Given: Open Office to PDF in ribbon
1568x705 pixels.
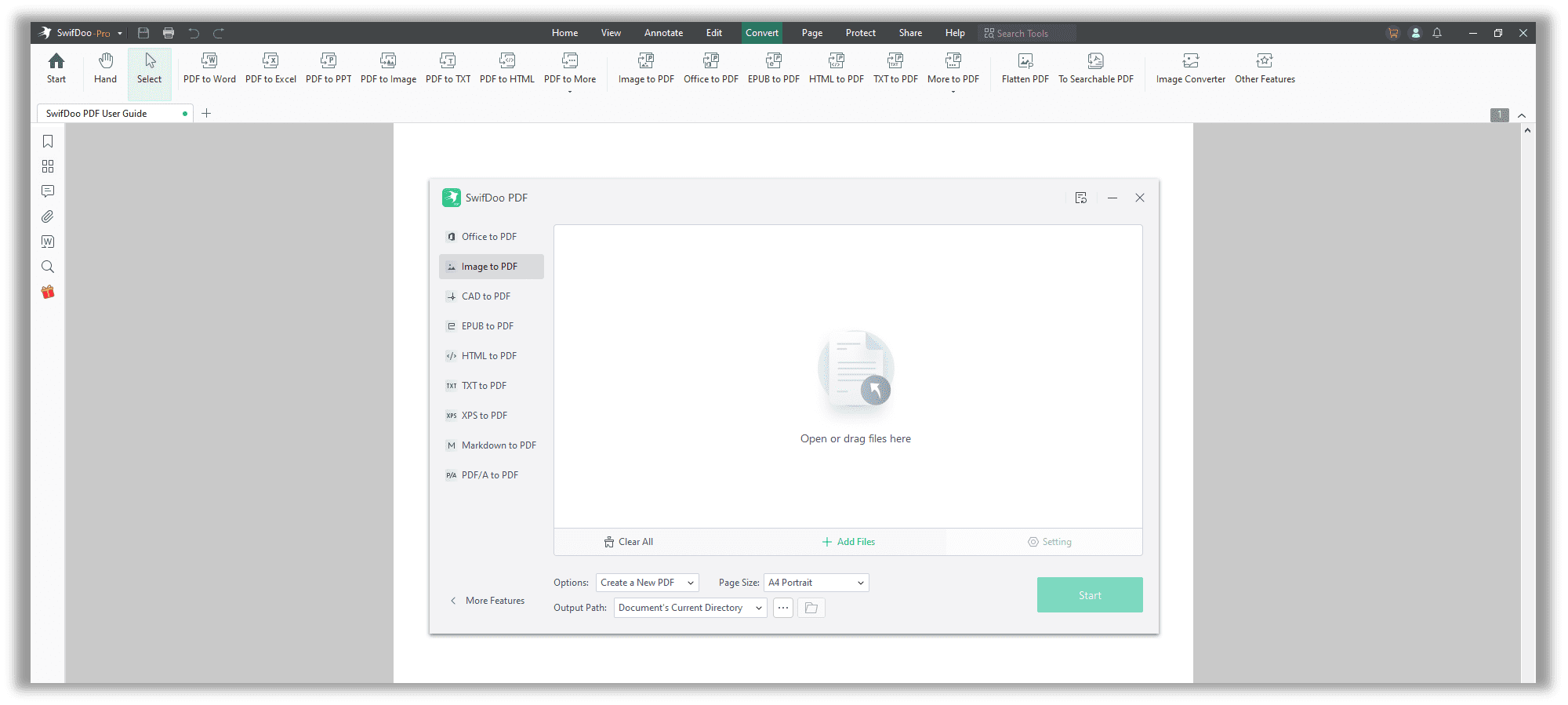Looking at the screenshot, I should tap(711, 68).
